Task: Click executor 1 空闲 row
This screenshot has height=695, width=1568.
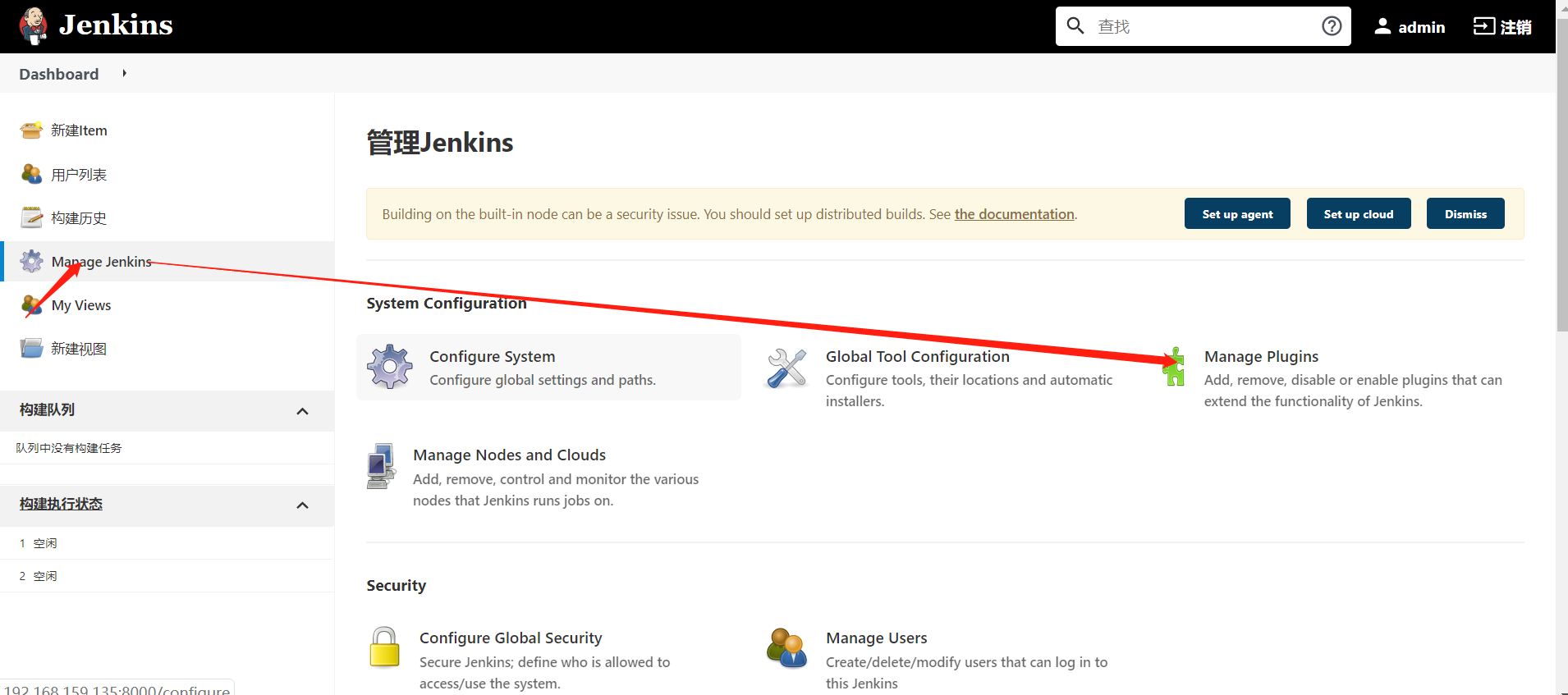Action: (x=167, y=543)
